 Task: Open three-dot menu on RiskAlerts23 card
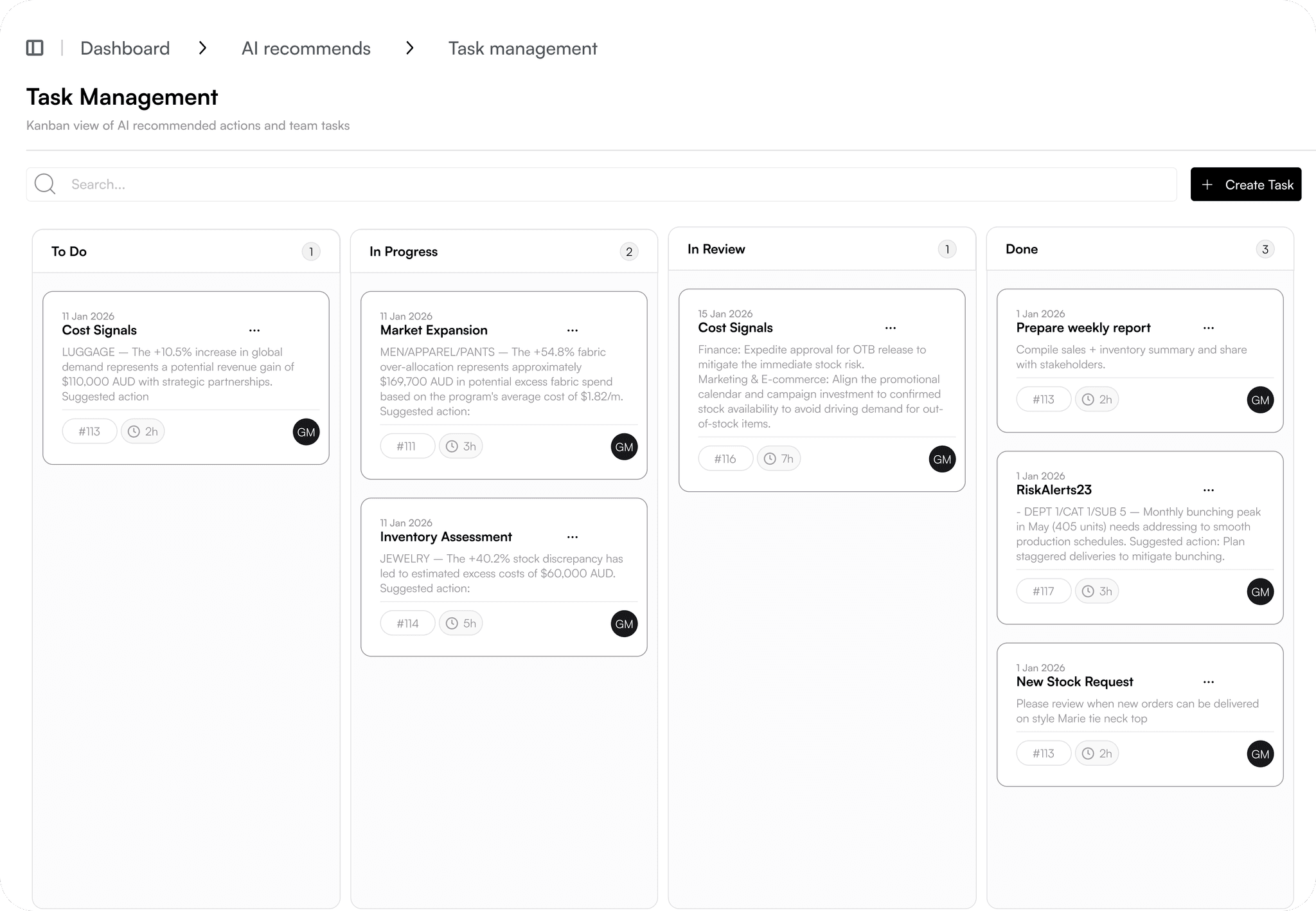pyautogui.click(x=1208, y=490)
